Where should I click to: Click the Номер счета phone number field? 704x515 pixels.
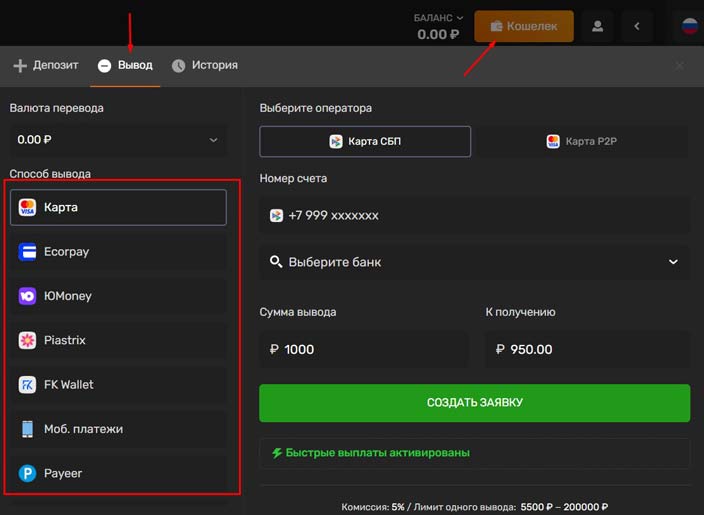474,215
